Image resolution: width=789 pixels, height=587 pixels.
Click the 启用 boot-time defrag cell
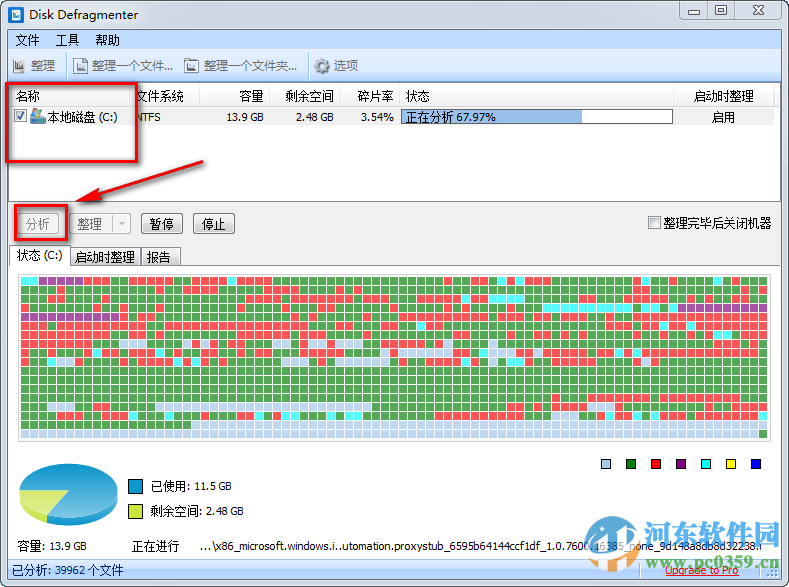pos(723,117)
